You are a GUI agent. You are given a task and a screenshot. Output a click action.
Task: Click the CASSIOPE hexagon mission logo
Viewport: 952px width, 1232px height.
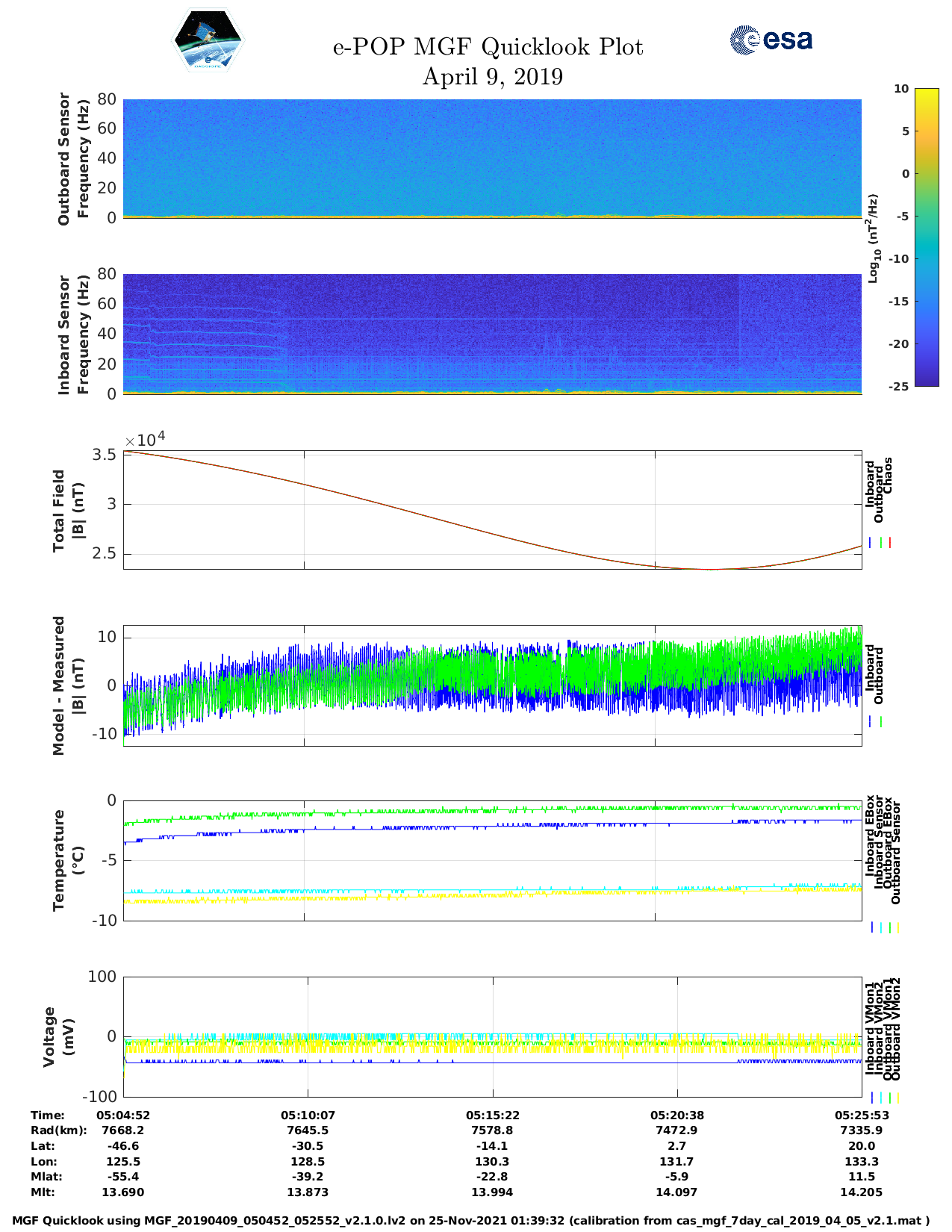208,40
